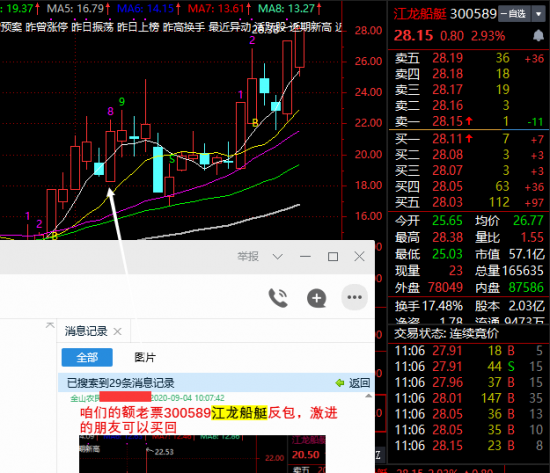The width and height of the screenshot is (550, 473).
Task: Click highlighted 江龙船艇 keyword in message
Action: 239,413
